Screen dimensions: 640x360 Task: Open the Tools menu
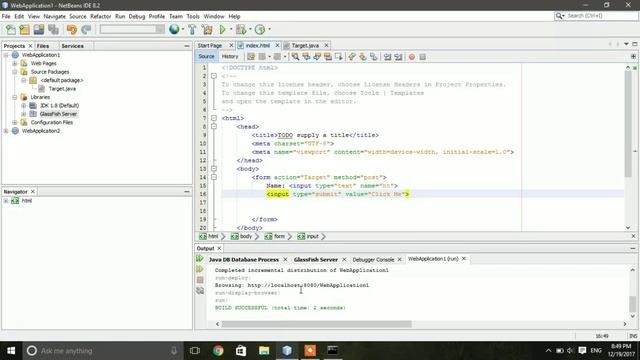(x=193, y=16)
